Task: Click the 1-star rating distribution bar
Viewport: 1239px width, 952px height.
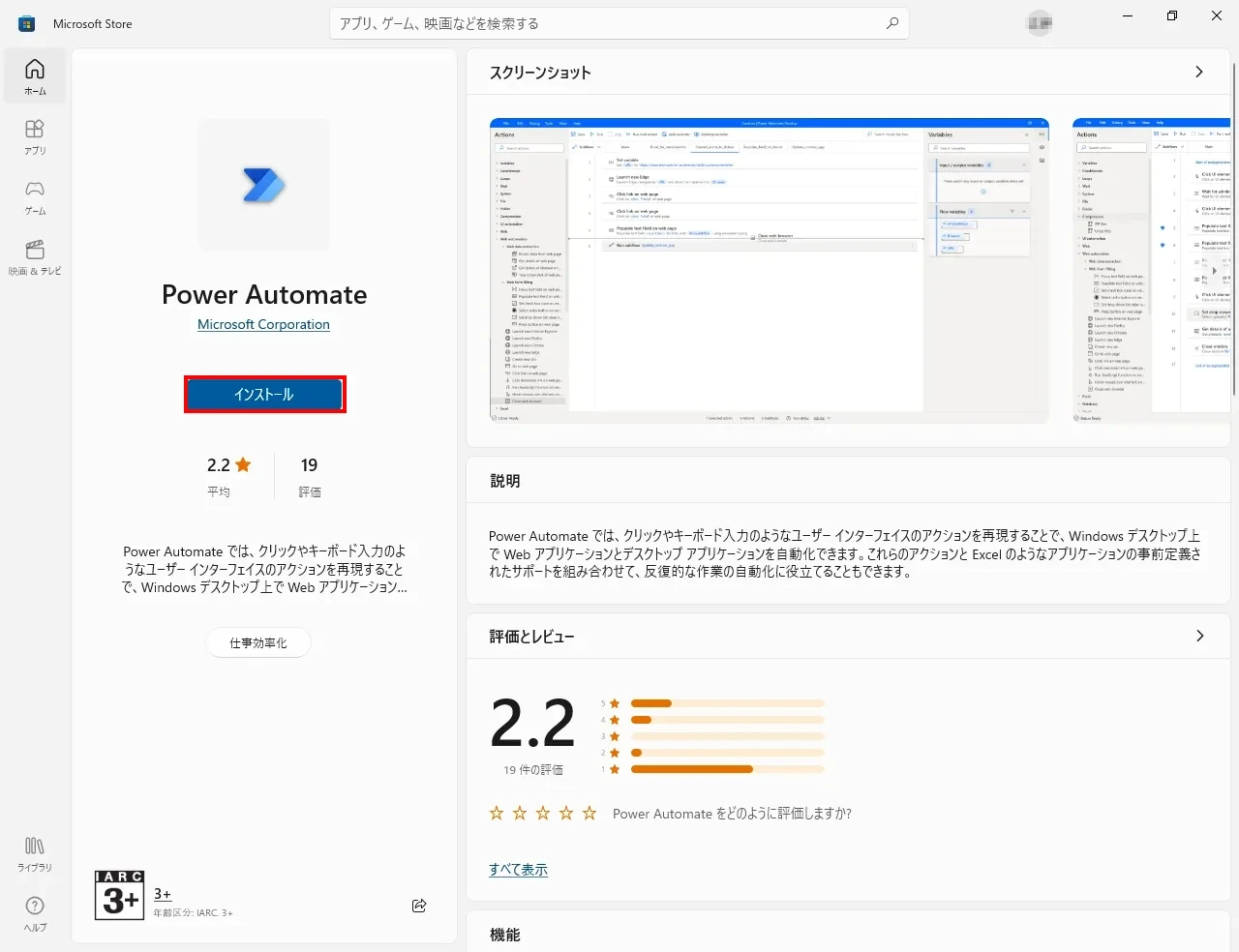Action: (728, 769)
